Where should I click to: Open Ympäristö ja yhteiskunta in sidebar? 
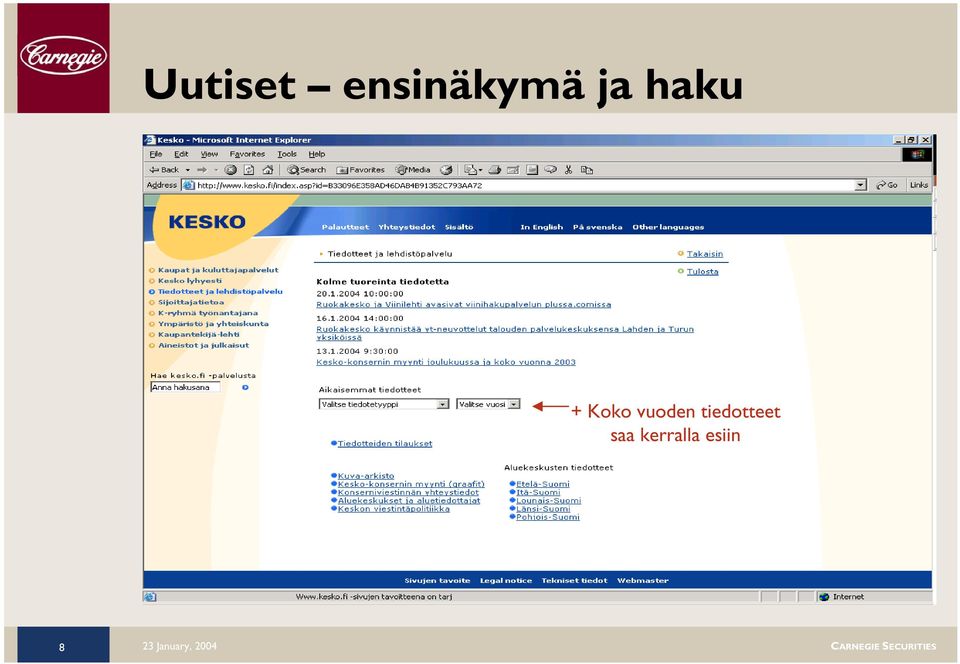click(213, 324)
